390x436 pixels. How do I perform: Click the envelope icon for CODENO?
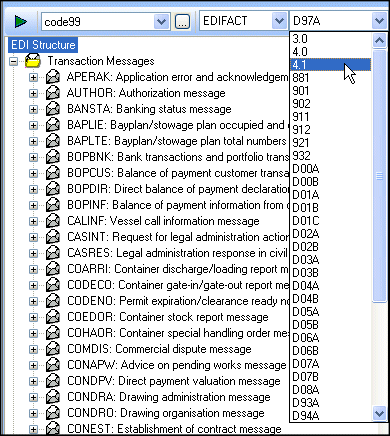[x=53, y=301]
